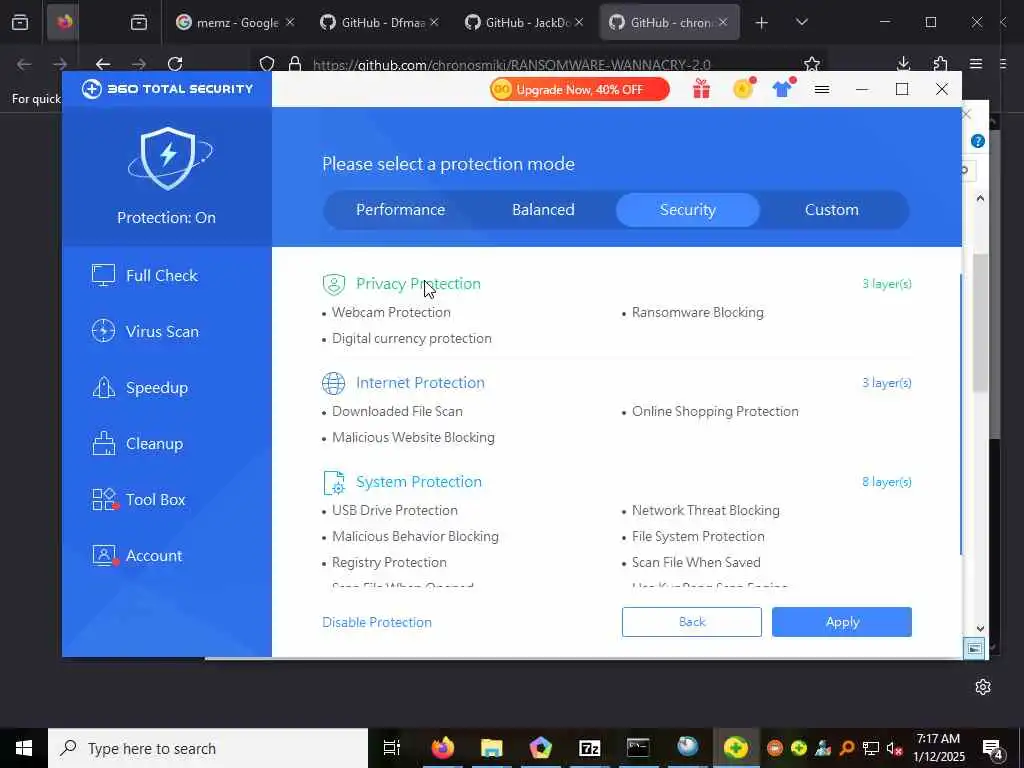Click the gold coin rewards icon
1024x768 pixels.
(743, 88)
